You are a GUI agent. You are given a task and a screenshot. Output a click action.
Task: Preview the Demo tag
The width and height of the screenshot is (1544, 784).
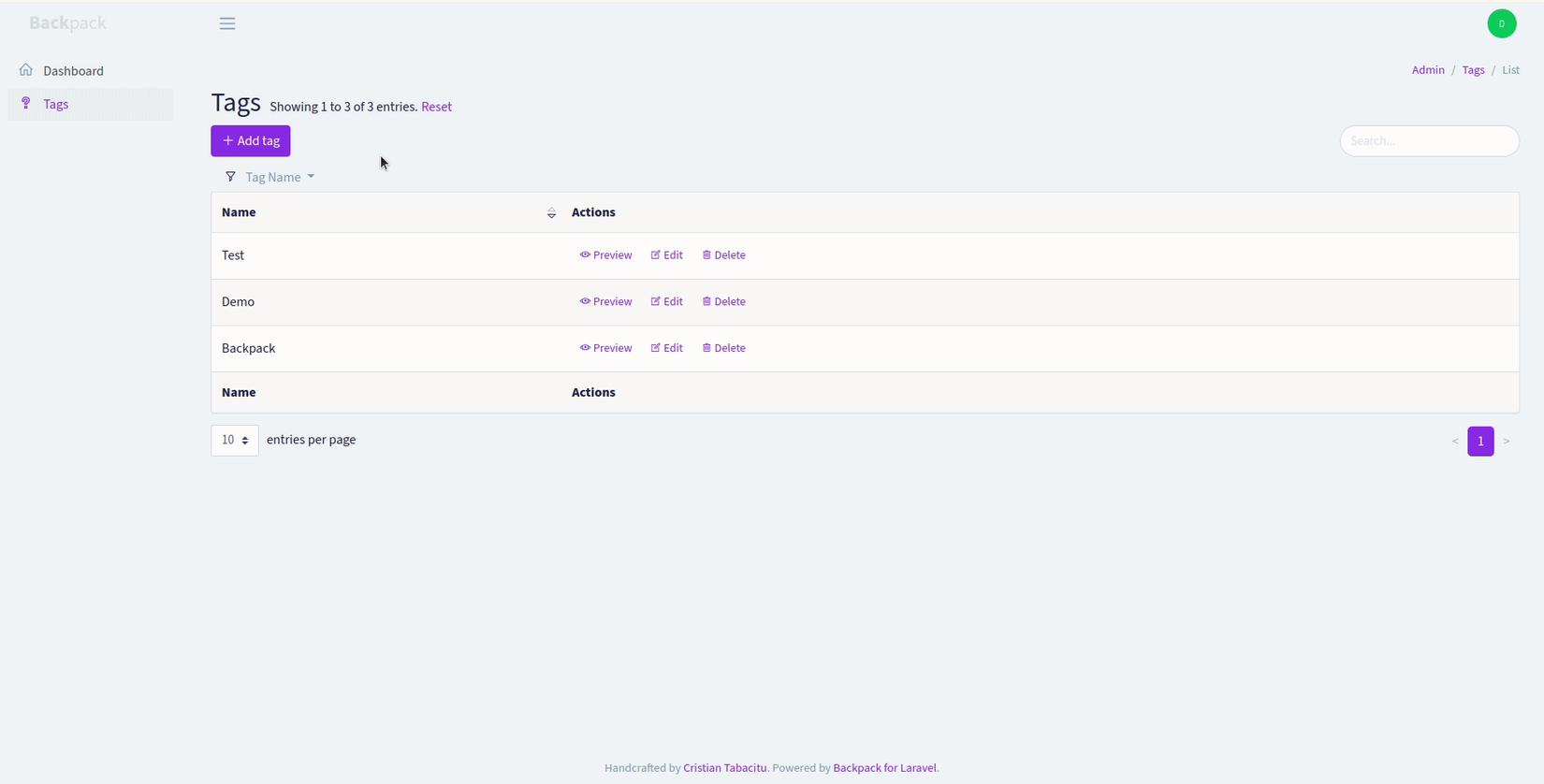click(x=605, y=302)
